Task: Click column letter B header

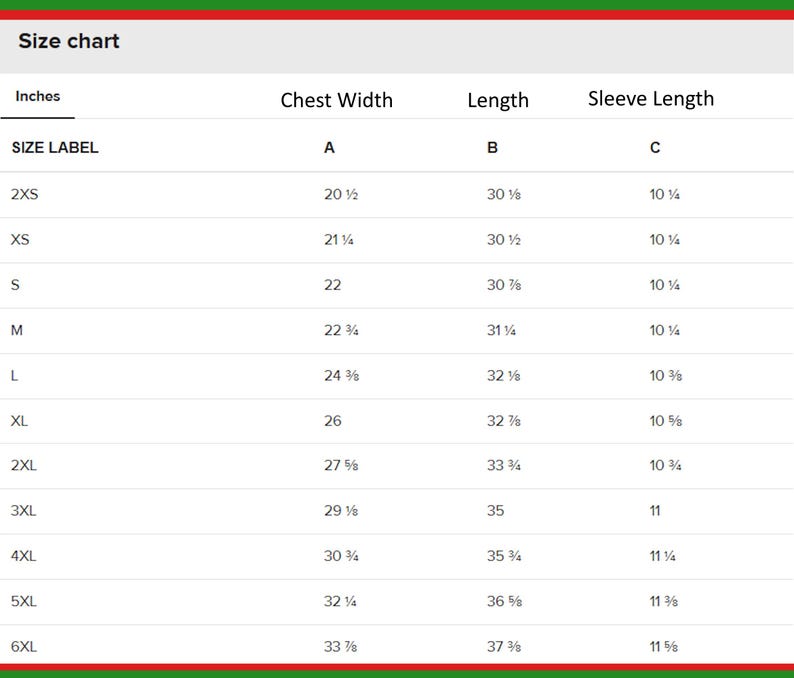Action: 492,147
